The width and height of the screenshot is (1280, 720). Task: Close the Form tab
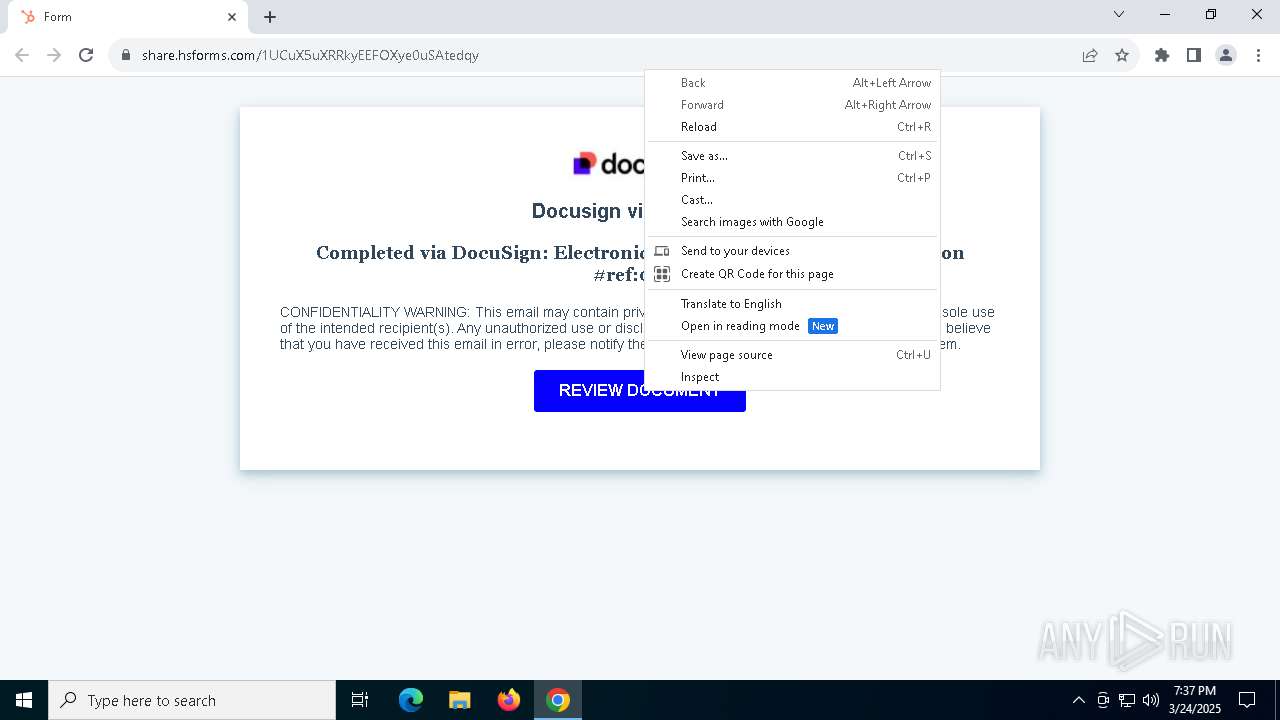(x=232, y=17)
